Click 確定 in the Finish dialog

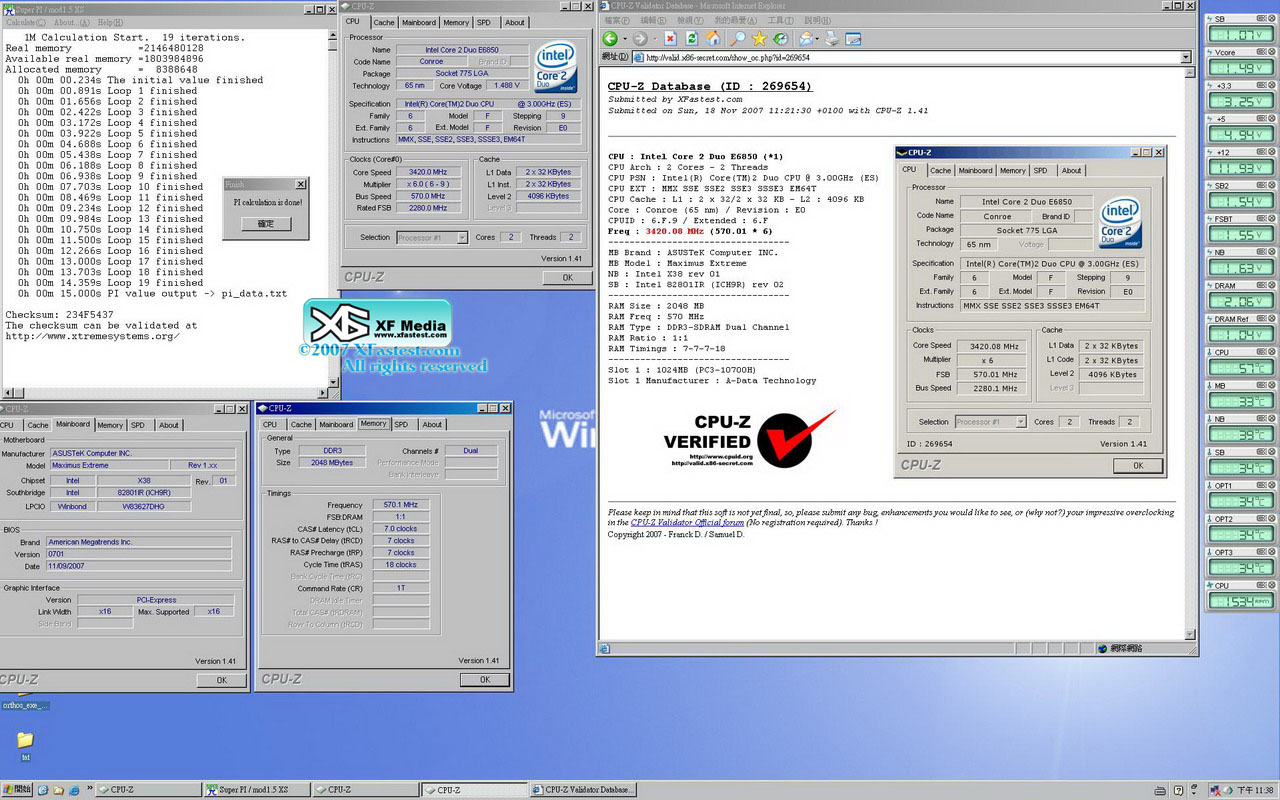[266, 224]
